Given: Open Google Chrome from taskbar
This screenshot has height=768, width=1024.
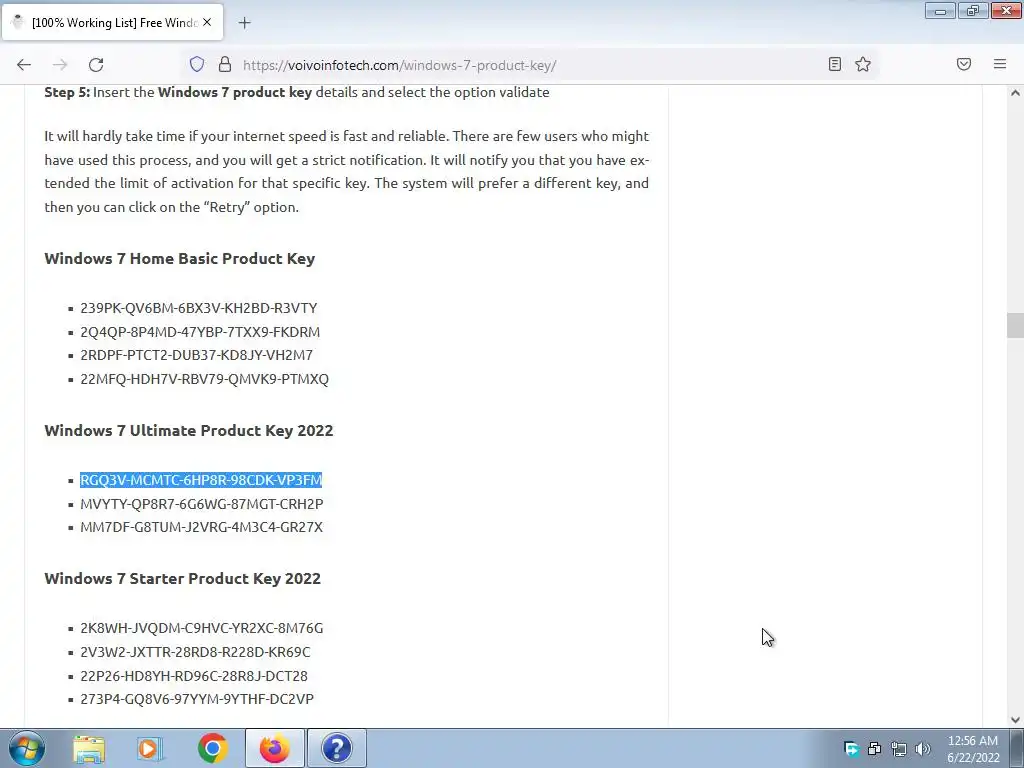Looking at the screenshot, I should (212, 748).
